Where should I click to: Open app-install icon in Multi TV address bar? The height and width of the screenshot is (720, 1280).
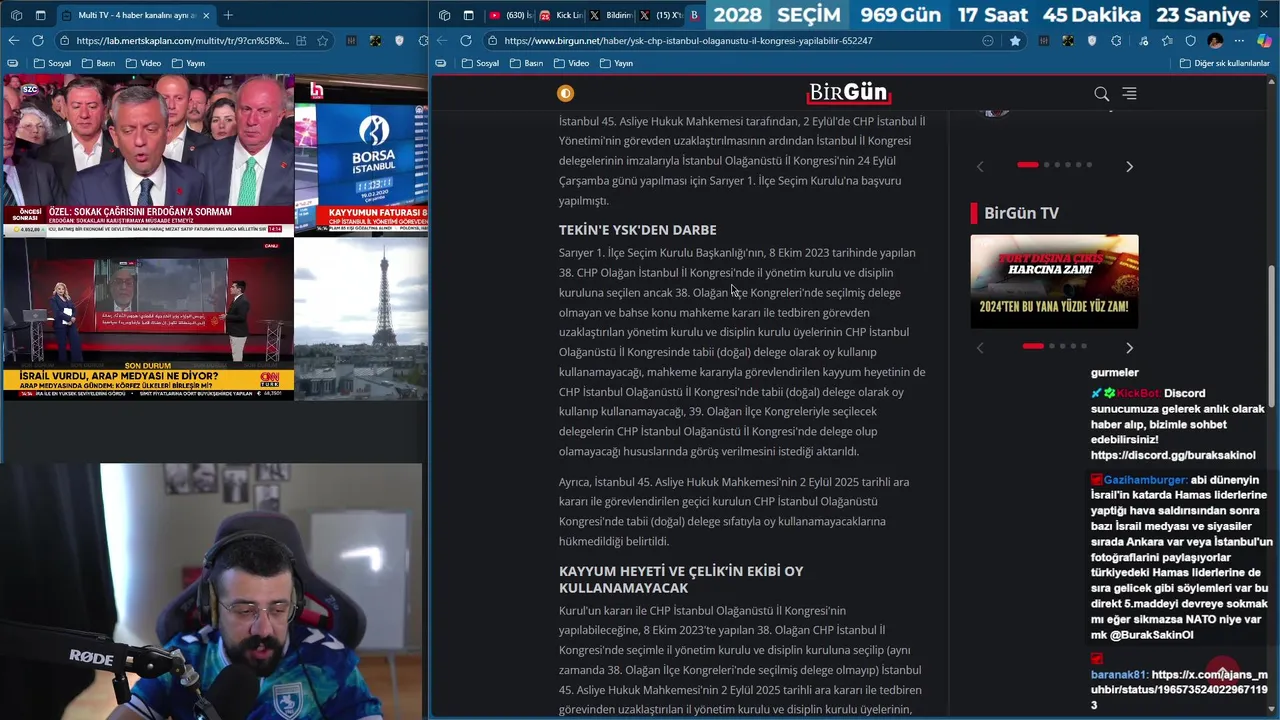pos(301,41)
